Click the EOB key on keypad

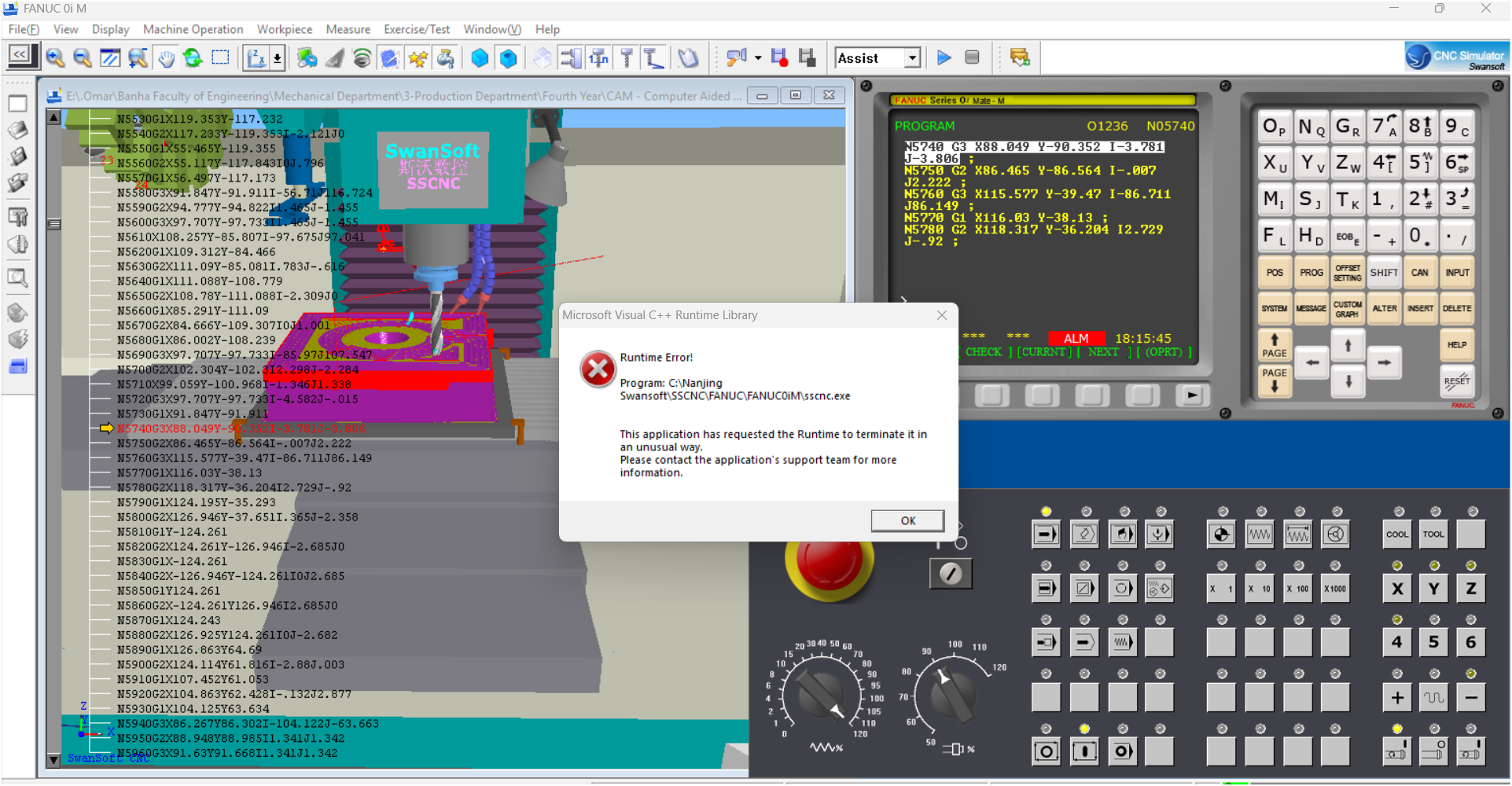pos(1348,236)
